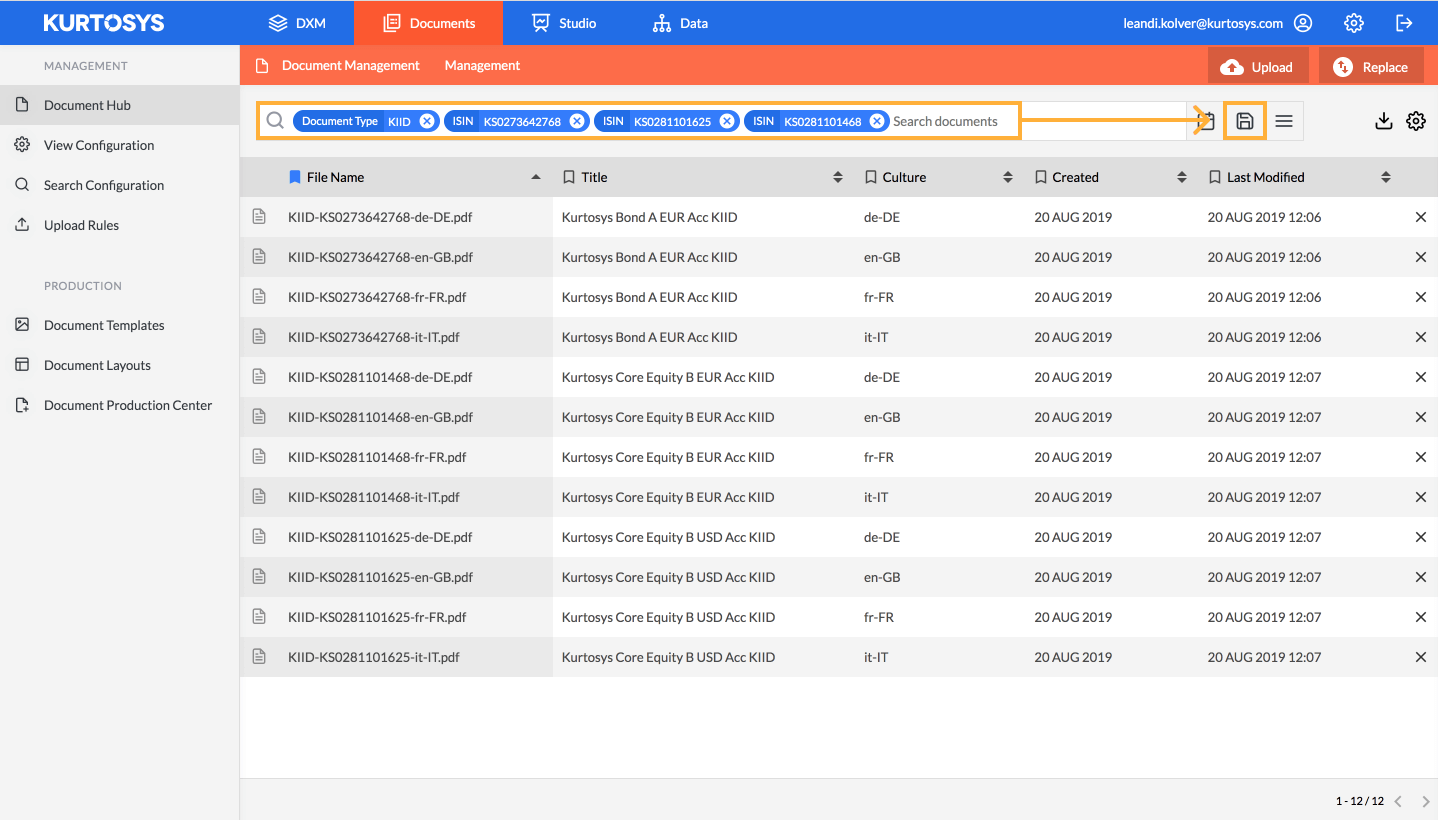Click the Document Hub sidebar page icon
The width and height of the screenshot is (1438, 820).
point(22,105)
